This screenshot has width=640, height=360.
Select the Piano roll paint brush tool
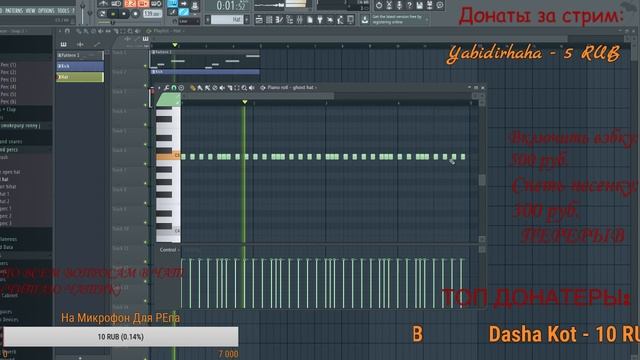[x=200, y=88]
